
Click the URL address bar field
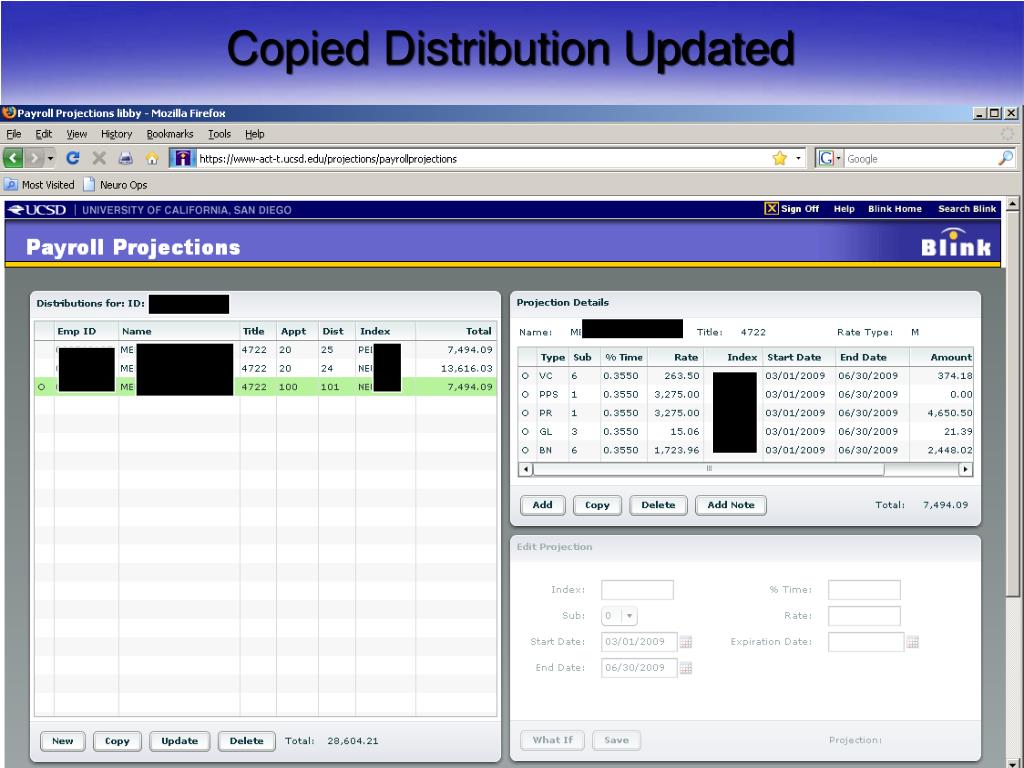[482, 158]
